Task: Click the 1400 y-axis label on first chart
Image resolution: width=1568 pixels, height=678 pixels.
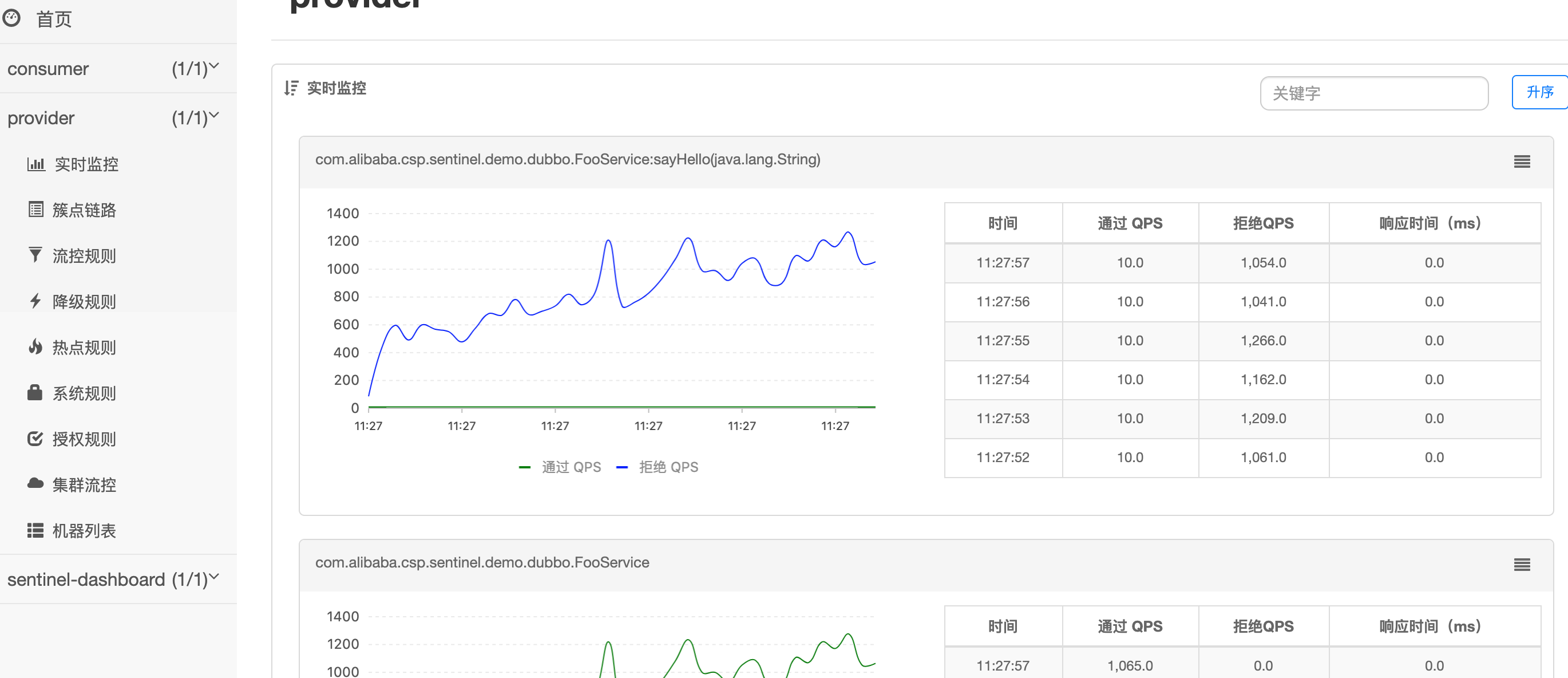Action: [343, 214]
